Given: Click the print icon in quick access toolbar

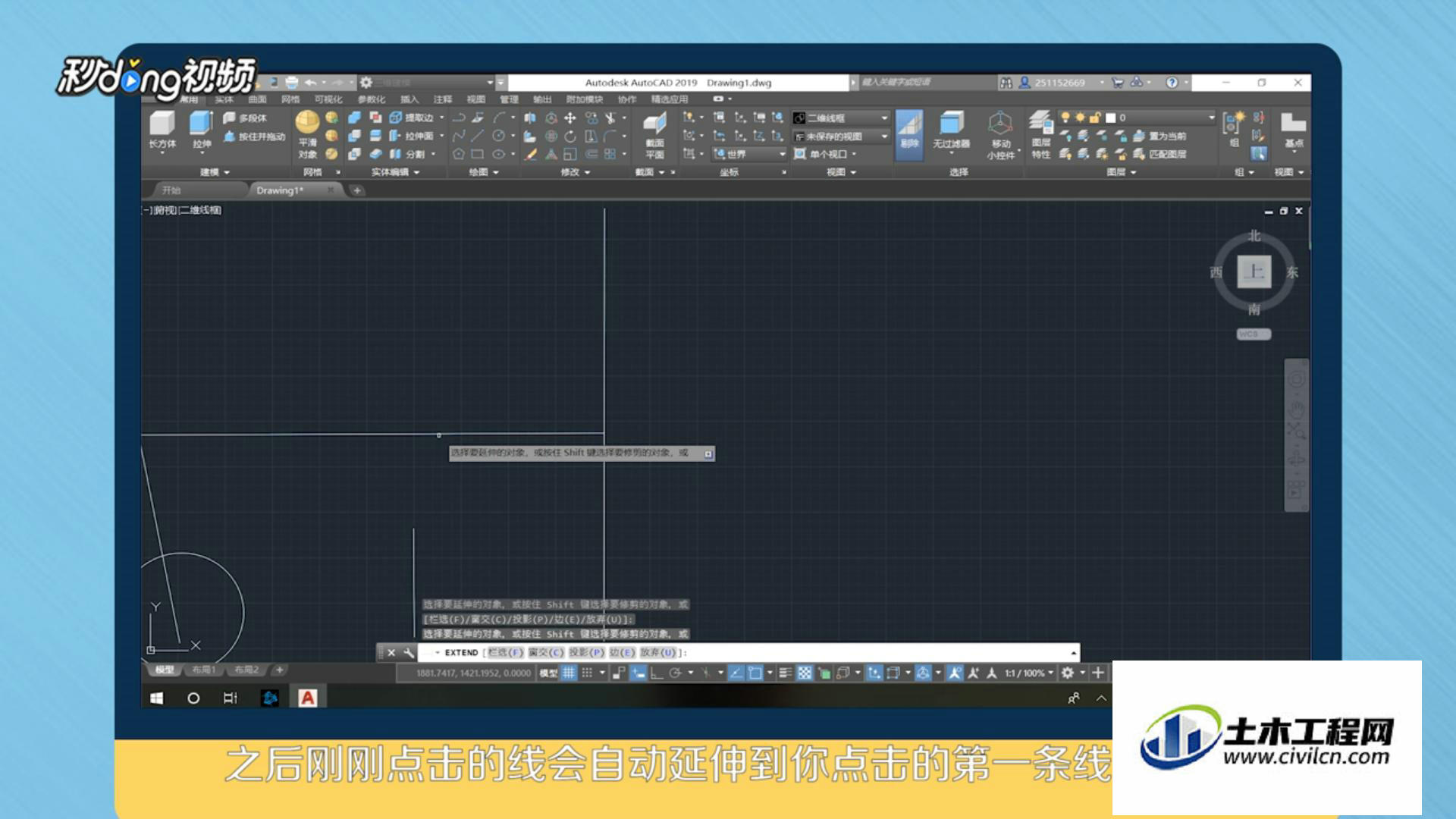Looking at the screenshot, I should tap(291, 82).
